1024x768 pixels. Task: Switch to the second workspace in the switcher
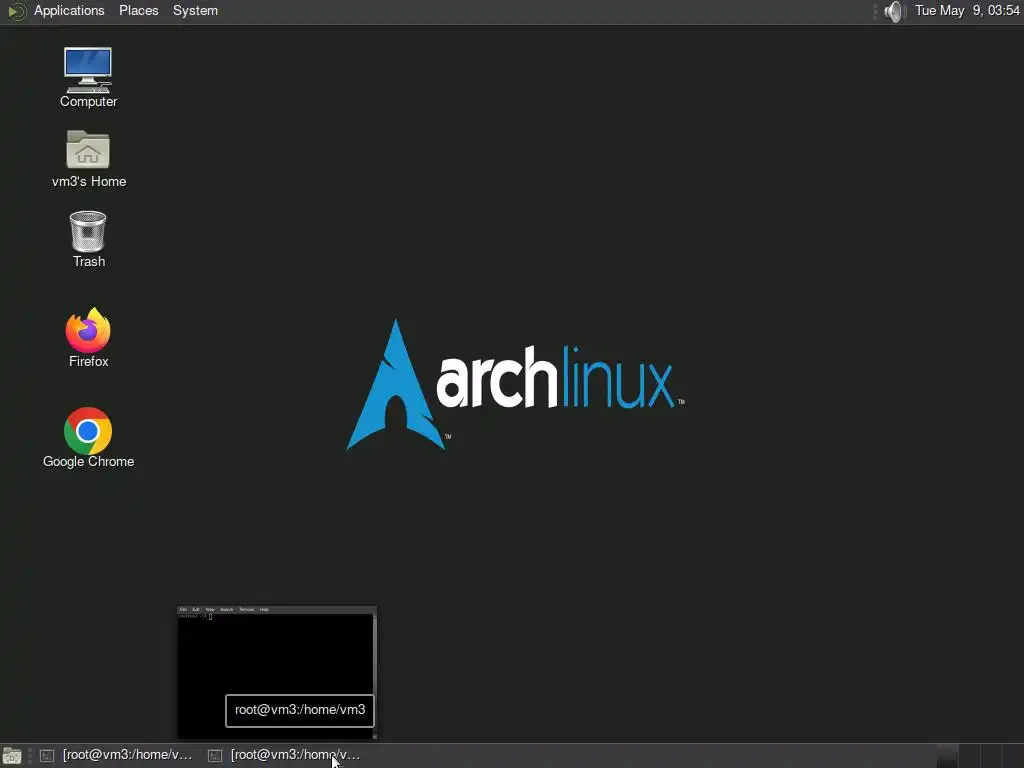tap(969, 756)
